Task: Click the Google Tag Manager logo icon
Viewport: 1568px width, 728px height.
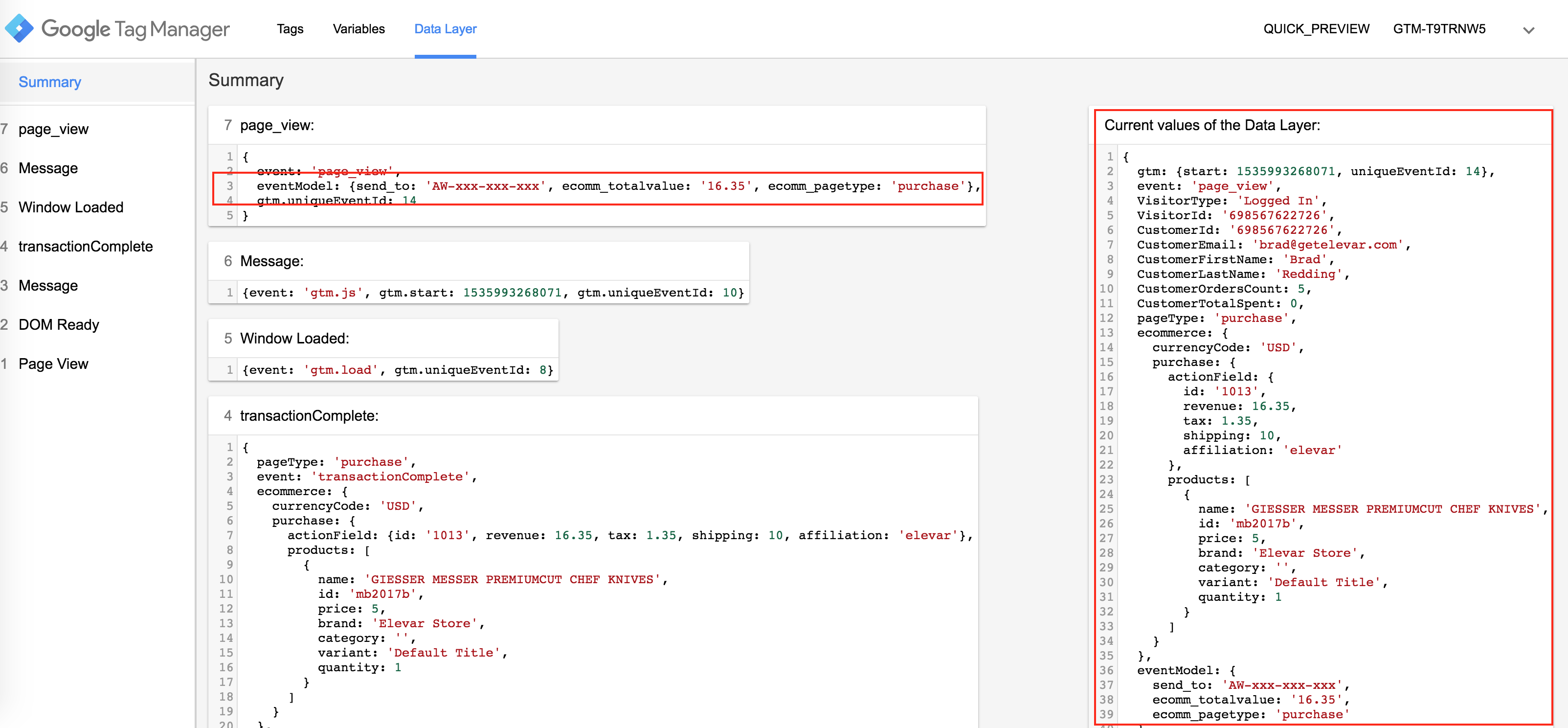Action: [20, 28]
